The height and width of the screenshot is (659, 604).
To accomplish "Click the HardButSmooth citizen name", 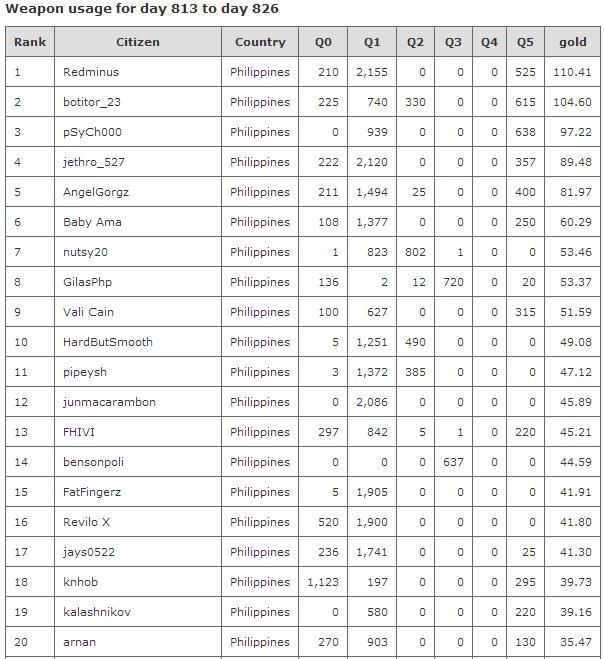I will point(108,342).
